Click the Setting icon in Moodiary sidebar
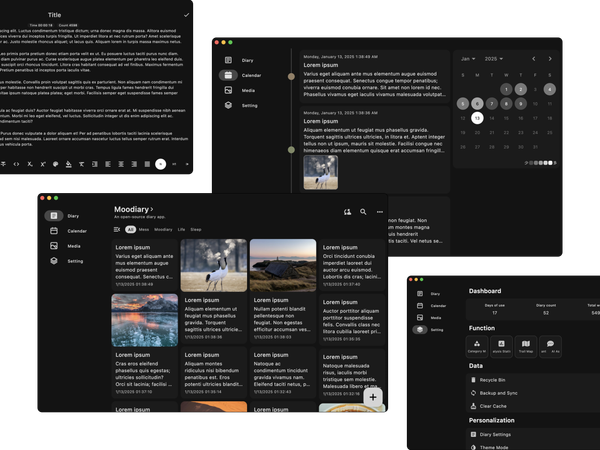600x450 pixels. click(54, 261)
